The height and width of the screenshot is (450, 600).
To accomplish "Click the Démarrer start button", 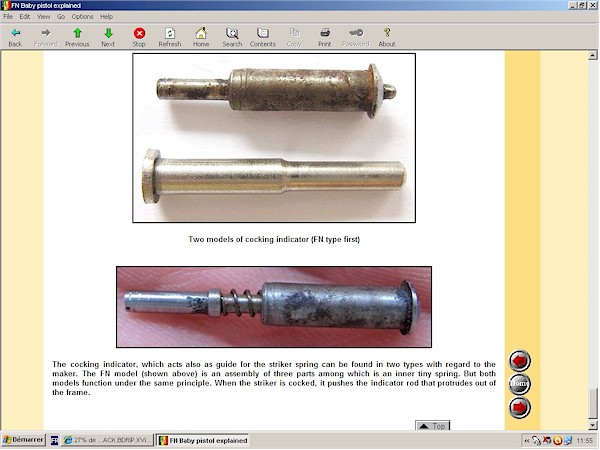I will tap(23, 440).
